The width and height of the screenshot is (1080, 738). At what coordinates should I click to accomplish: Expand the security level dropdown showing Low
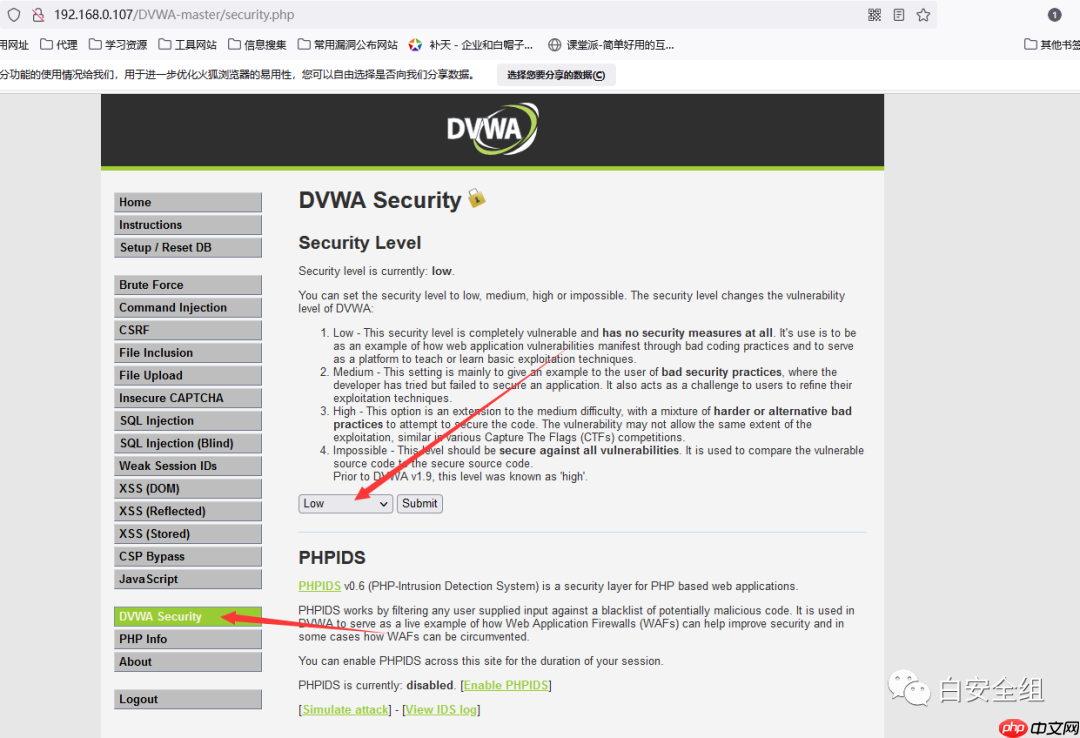coord(345,504)
